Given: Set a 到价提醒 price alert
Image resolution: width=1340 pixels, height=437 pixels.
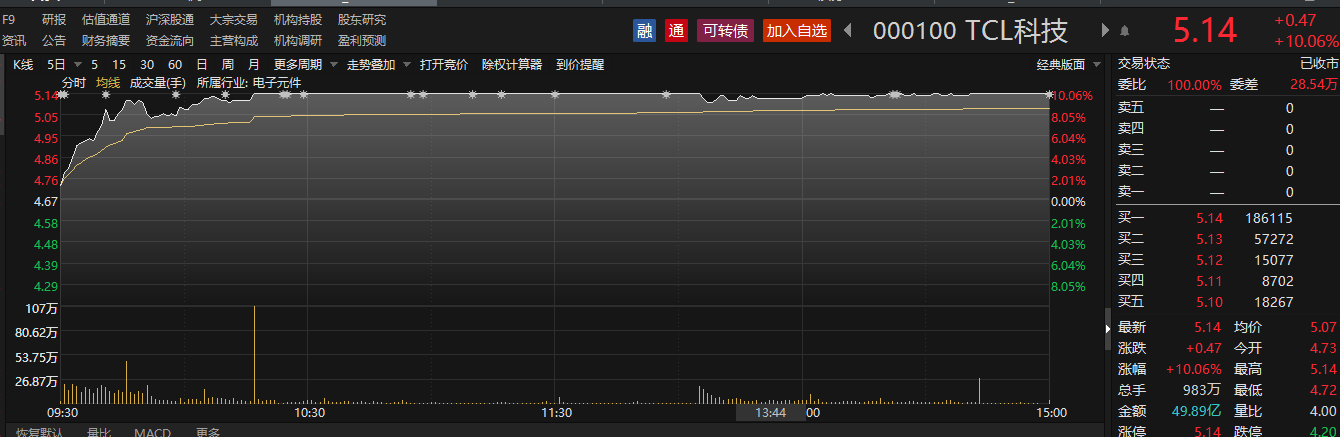Looking at the screenshot, I should click(580, 64).
